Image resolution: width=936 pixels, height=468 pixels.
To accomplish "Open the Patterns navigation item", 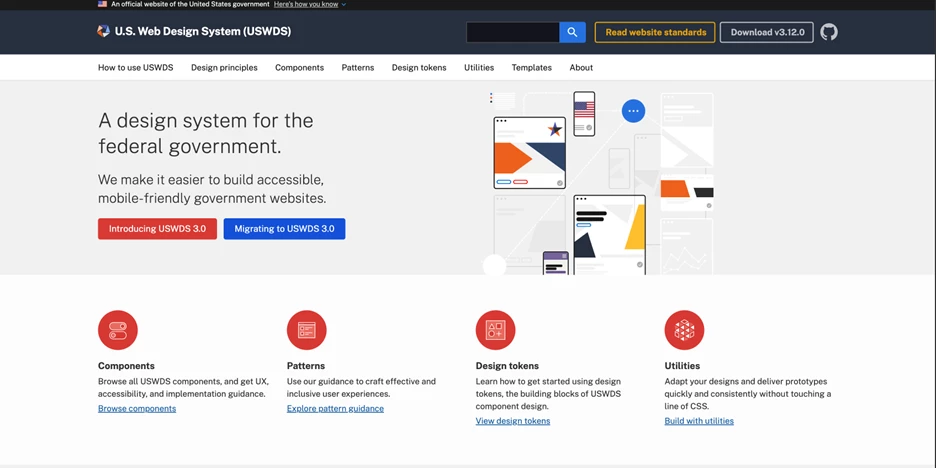I will 358,67.
